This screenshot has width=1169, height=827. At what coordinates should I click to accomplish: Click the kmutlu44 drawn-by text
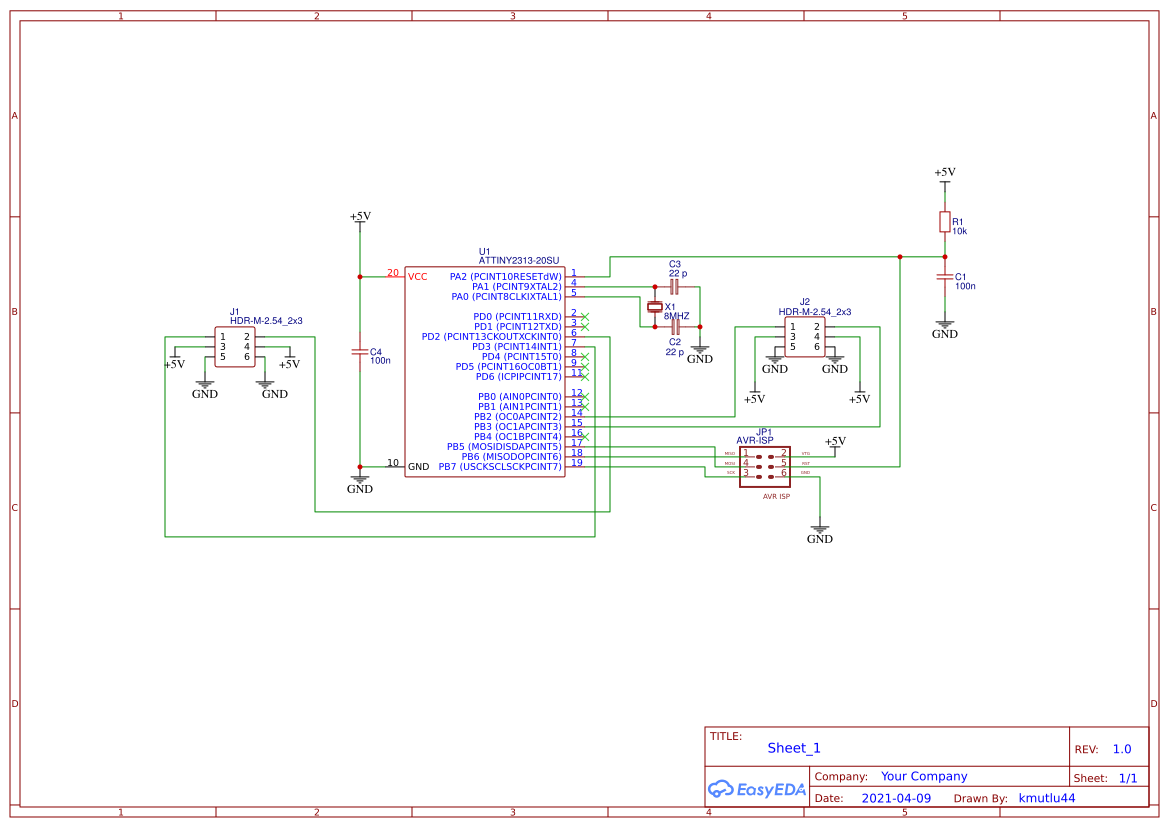(x=1047, y=798)
